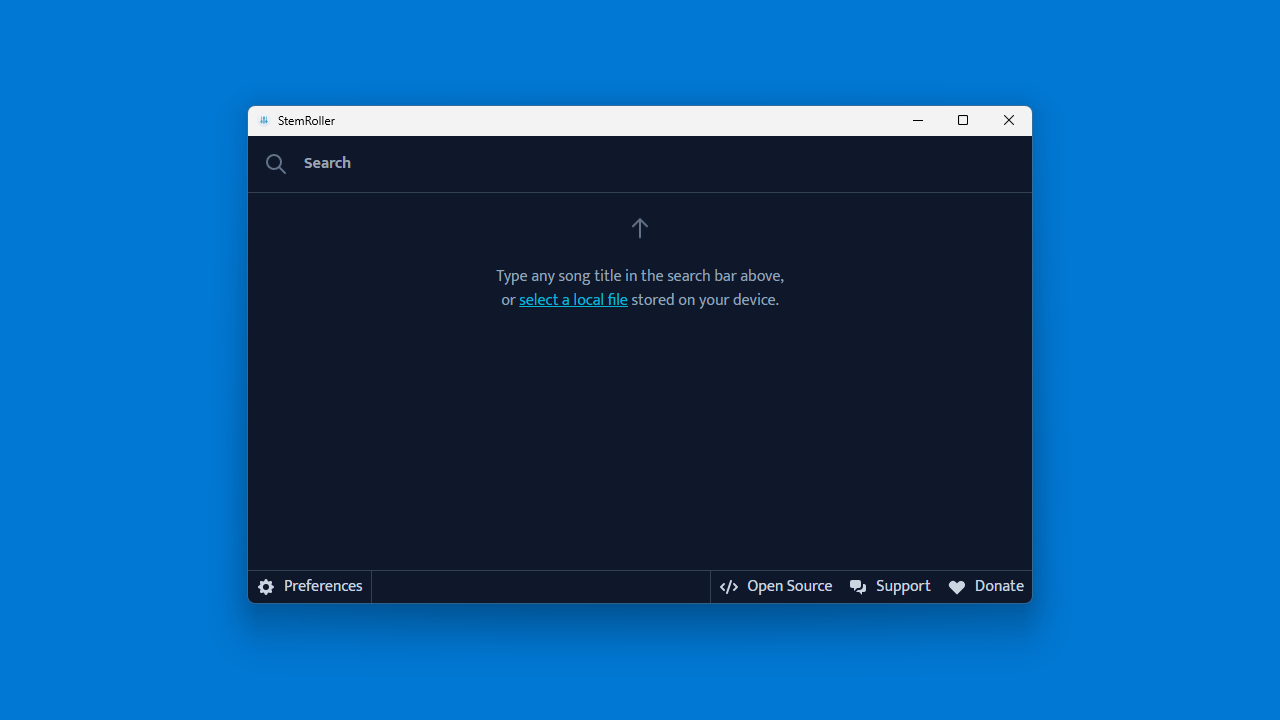Click the text 'Type any song title in the search bar above,'

[x=640, y=276]
